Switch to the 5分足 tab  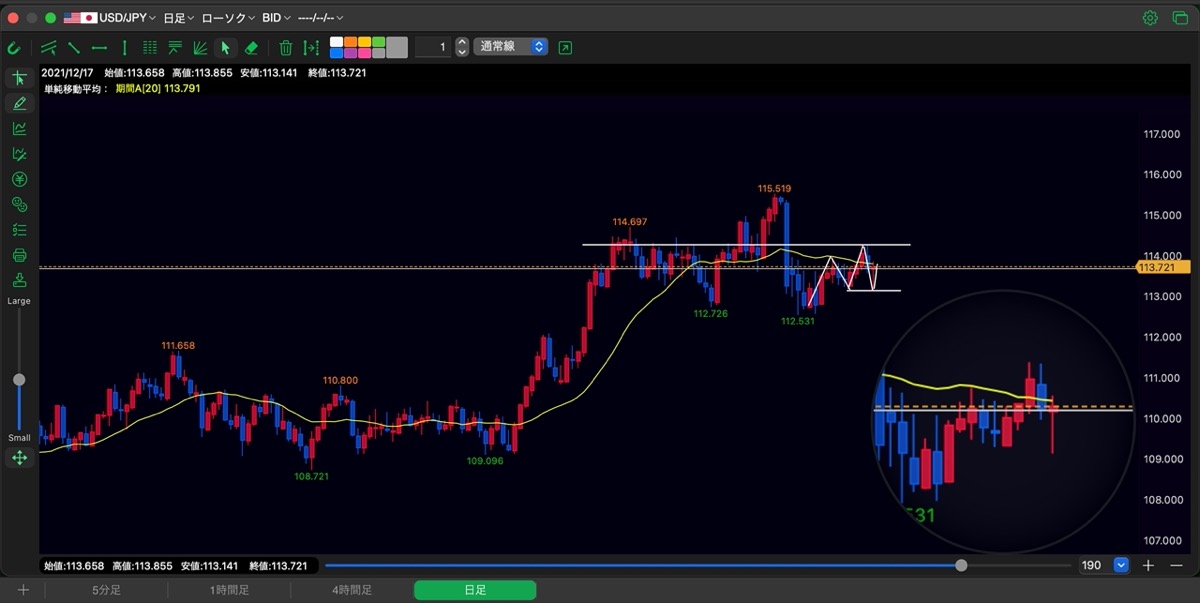(106, 590)
